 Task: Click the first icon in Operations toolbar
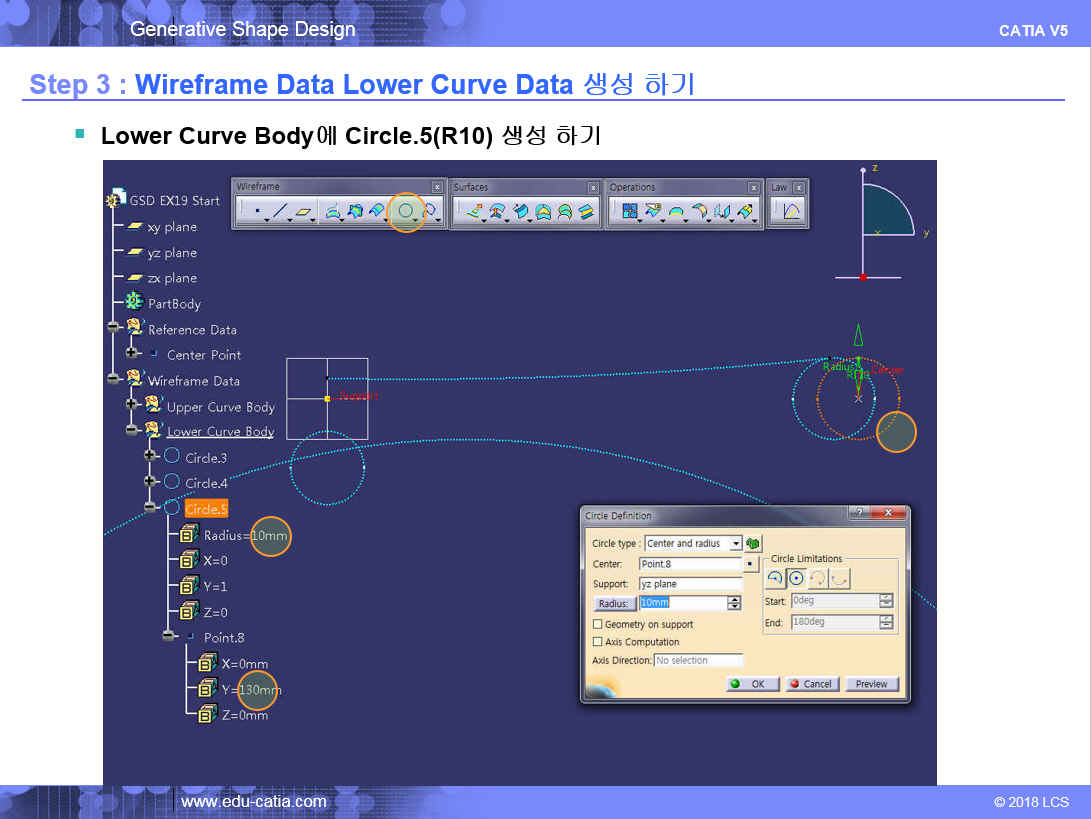629,211
